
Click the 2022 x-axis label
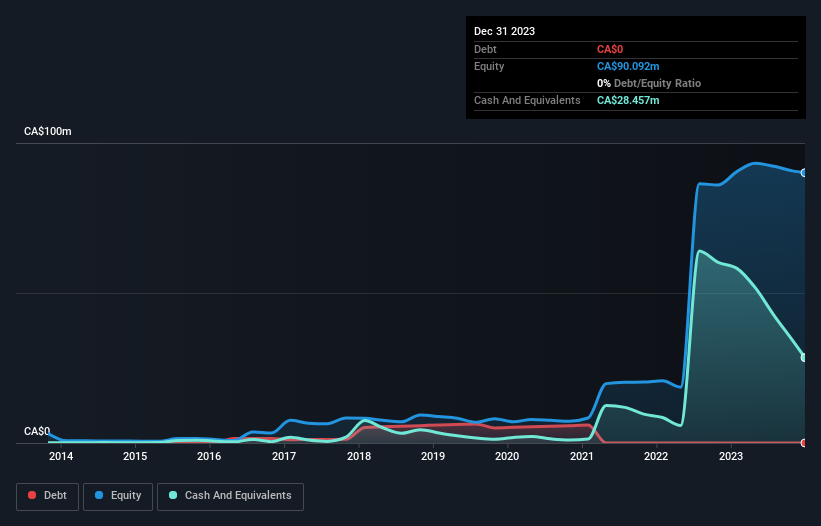[x=656, y=456]
